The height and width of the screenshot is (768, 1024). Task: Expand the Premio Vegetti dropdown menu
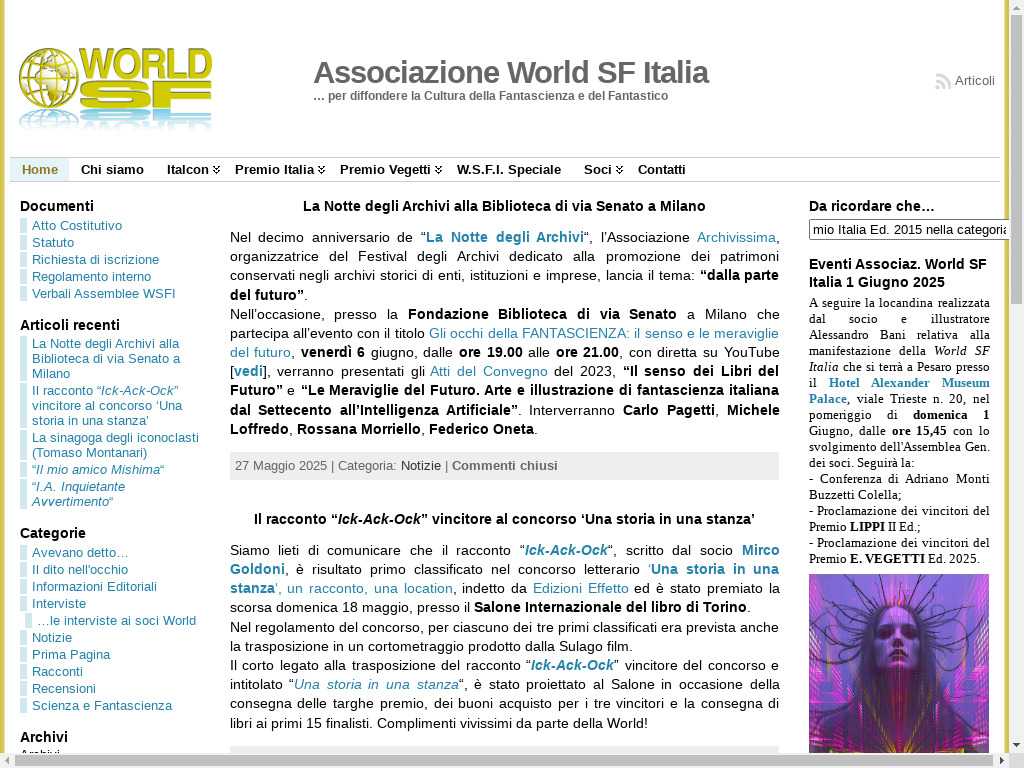391,170
